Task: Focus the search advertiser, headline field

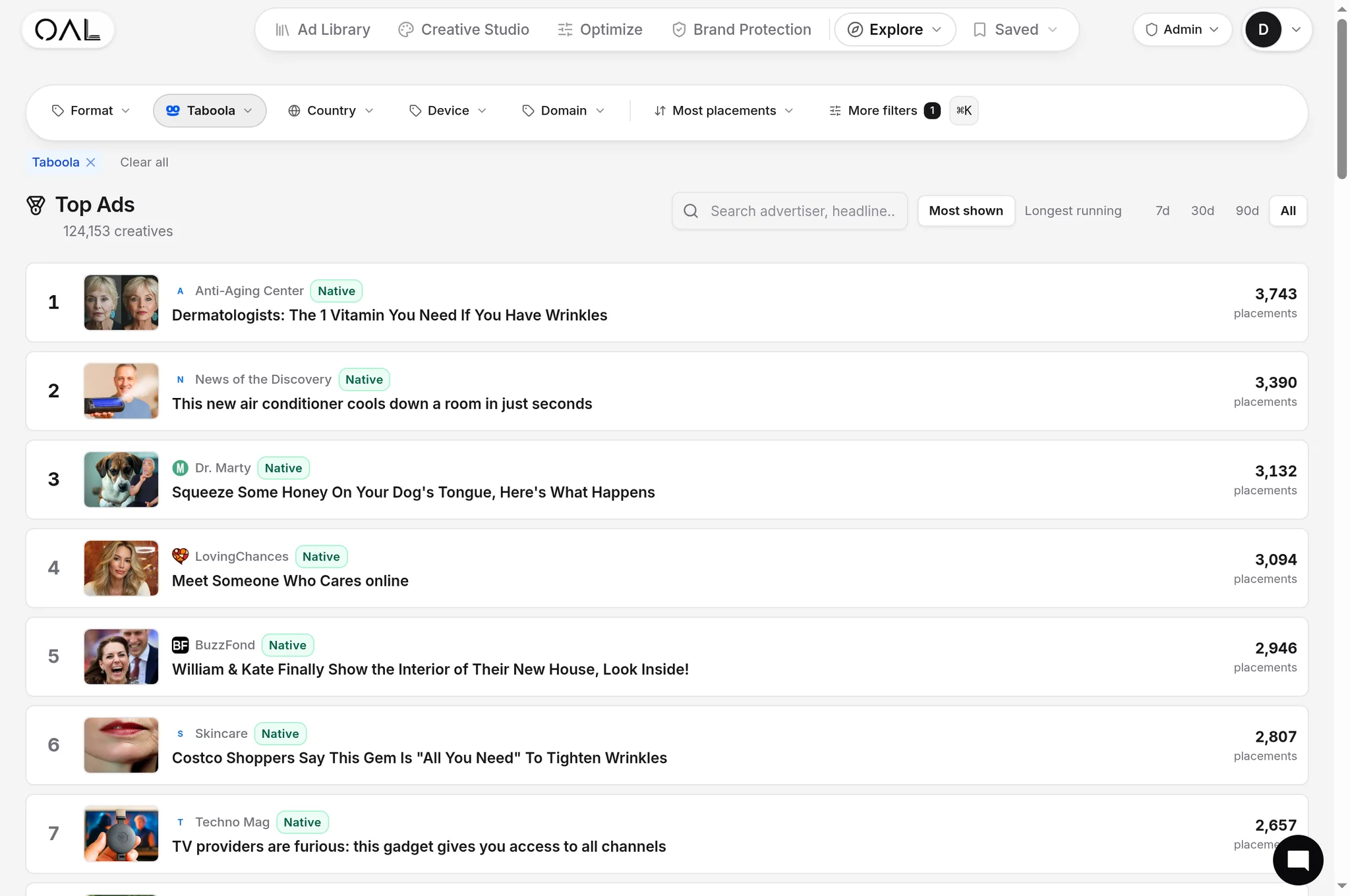Action: tap(790, 211)
